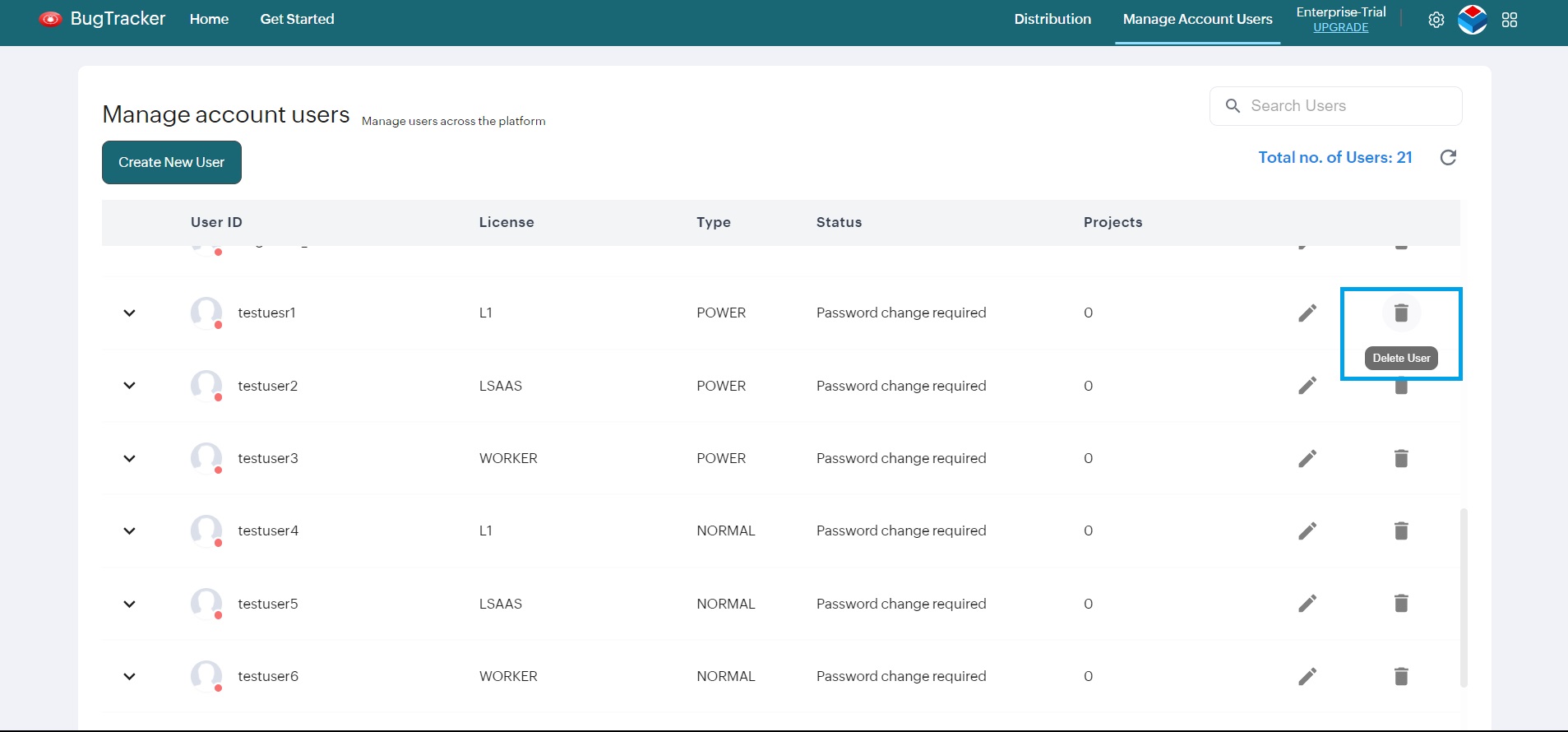Image resolution: width=1568 pixels, height=732 pixels.
Task: Click User ID column header
Action: pyautogui.click(x=216, y=222)
